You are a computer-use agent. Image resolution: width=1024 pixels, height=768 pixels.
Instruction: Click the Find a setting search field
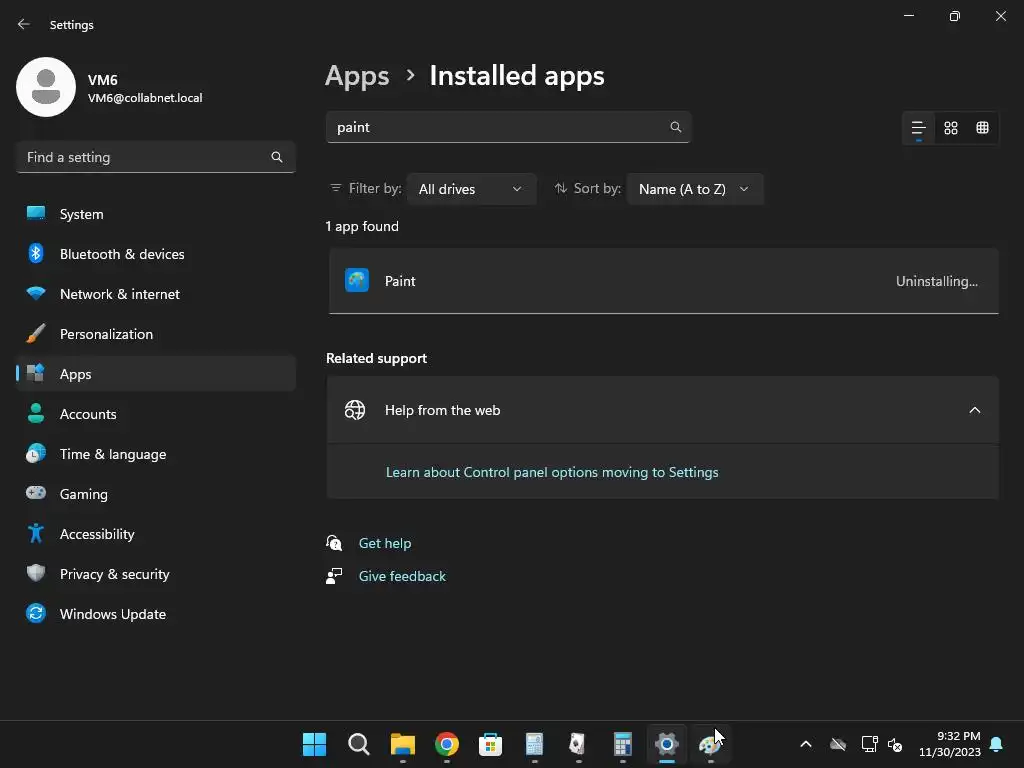pyautogui.click(x=155, y=157)
